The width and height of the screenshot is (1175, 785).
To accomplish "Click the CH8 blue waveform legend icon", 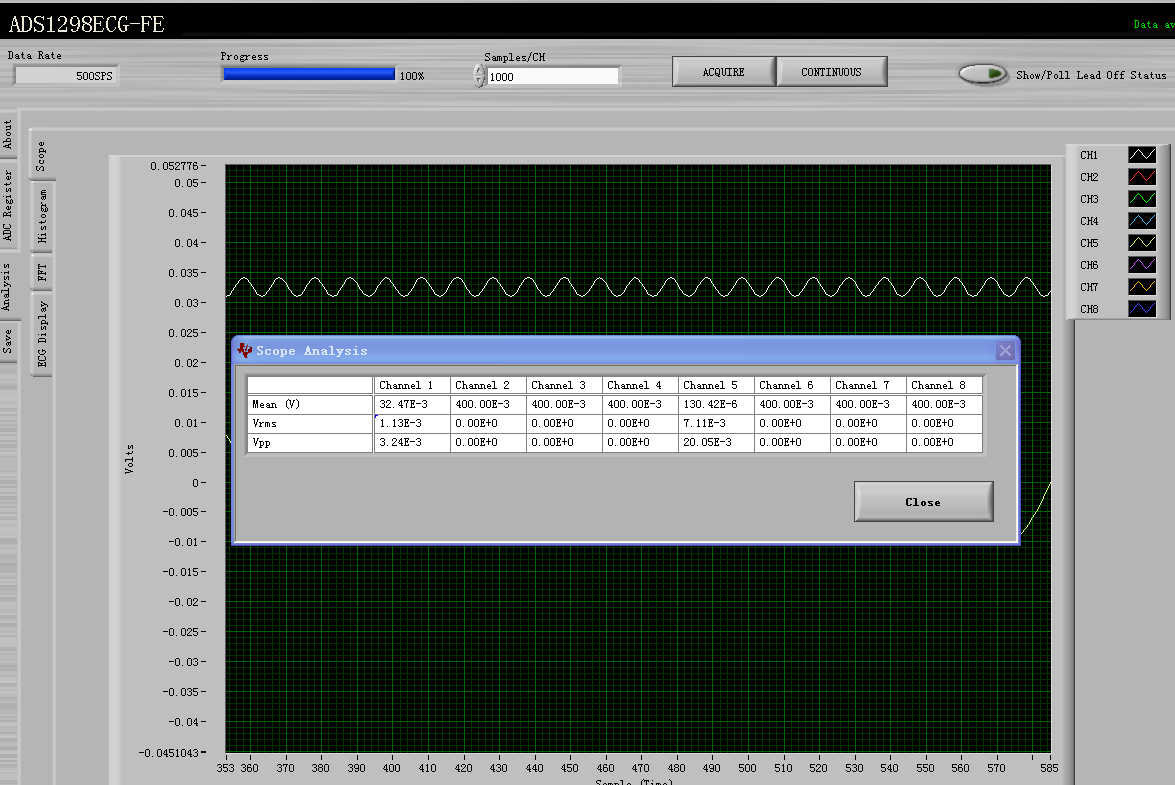I will pyautogui.click(x=1142, y=309).
